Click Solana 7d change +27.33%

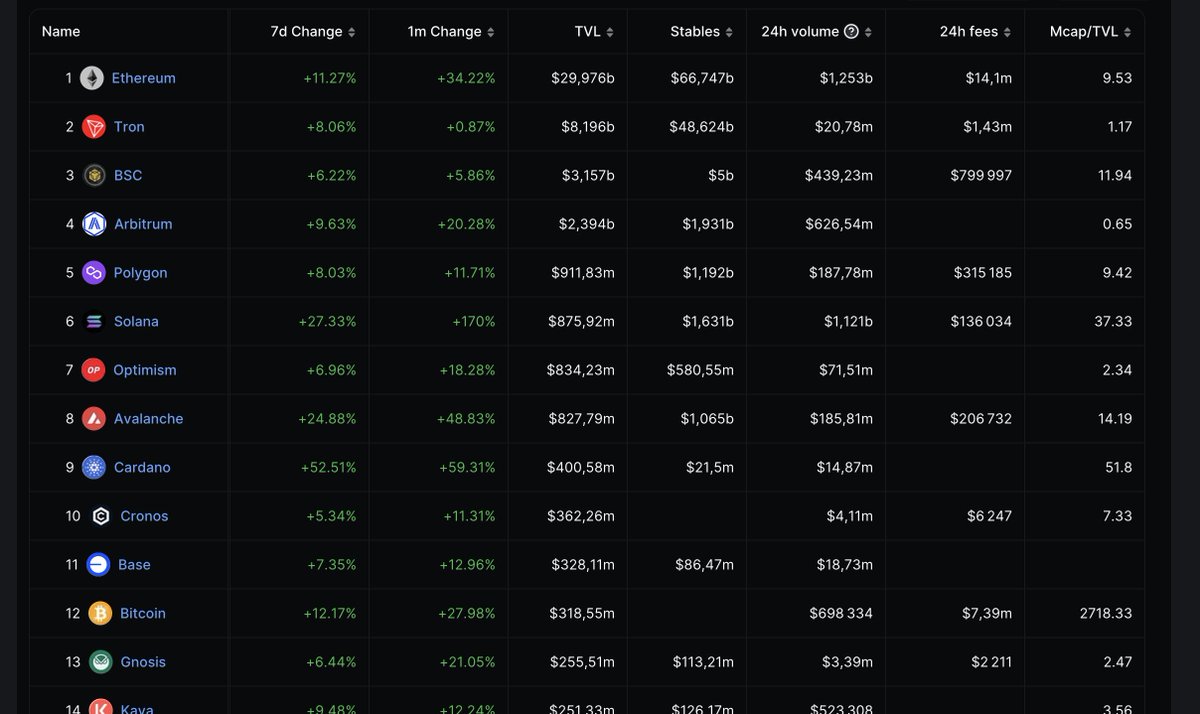tap(327, 321)
